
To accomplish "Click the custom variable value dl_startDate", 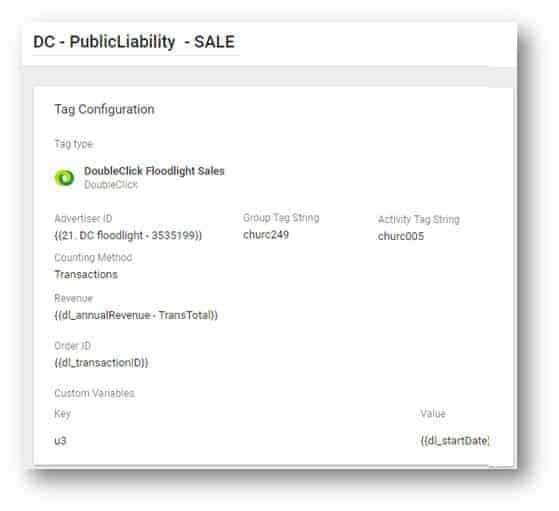I will [x=455, y=441].
